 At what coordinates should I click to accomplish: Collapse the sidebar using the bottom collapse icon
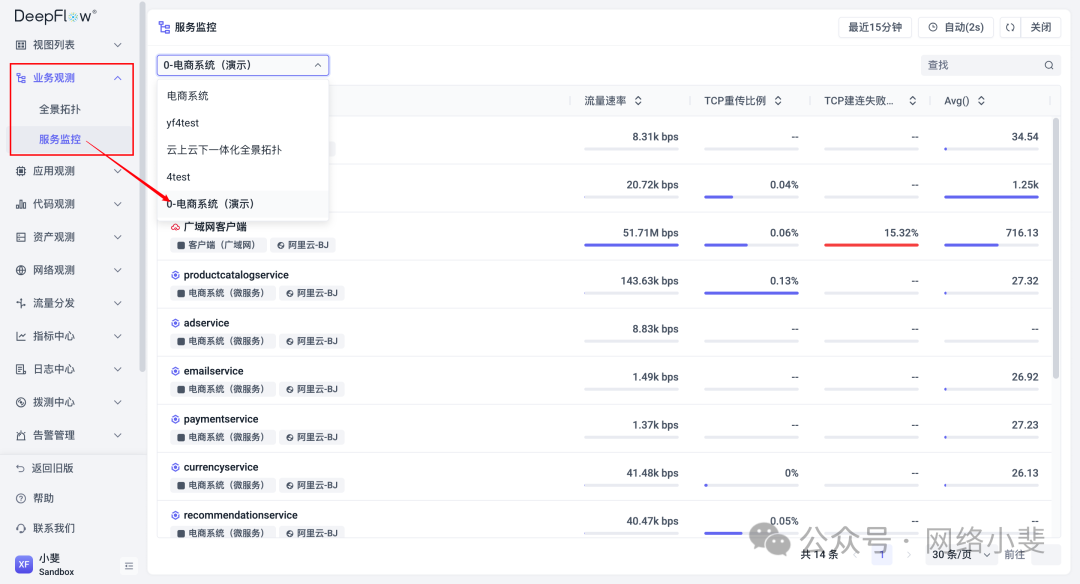coord(129,566)
